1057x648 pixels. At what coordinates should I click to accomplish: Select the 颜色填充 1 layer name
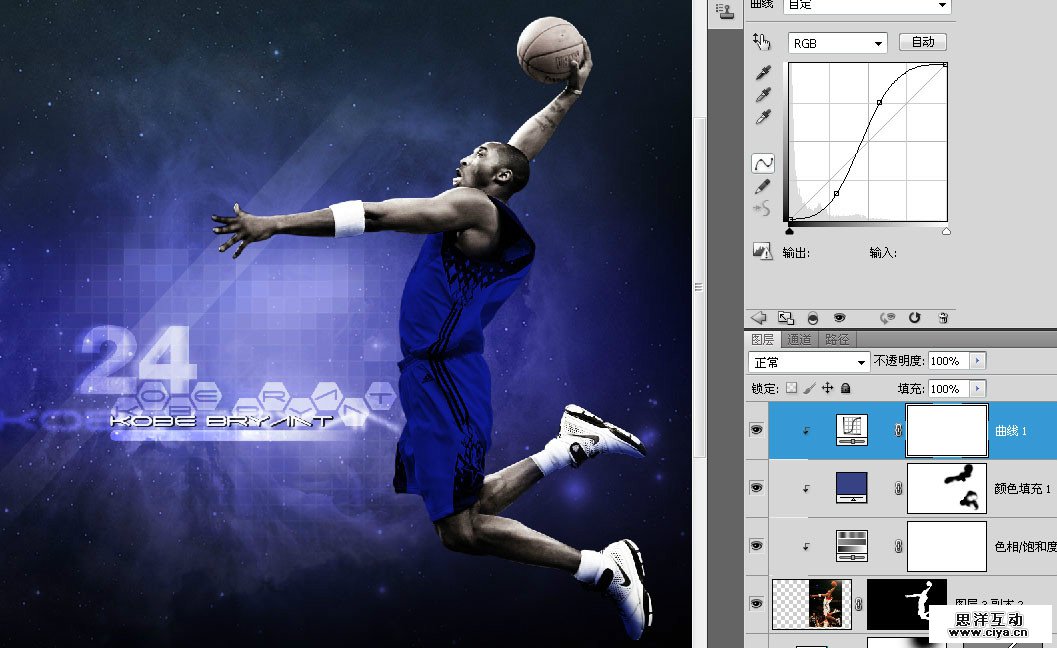click(1023, 488)
